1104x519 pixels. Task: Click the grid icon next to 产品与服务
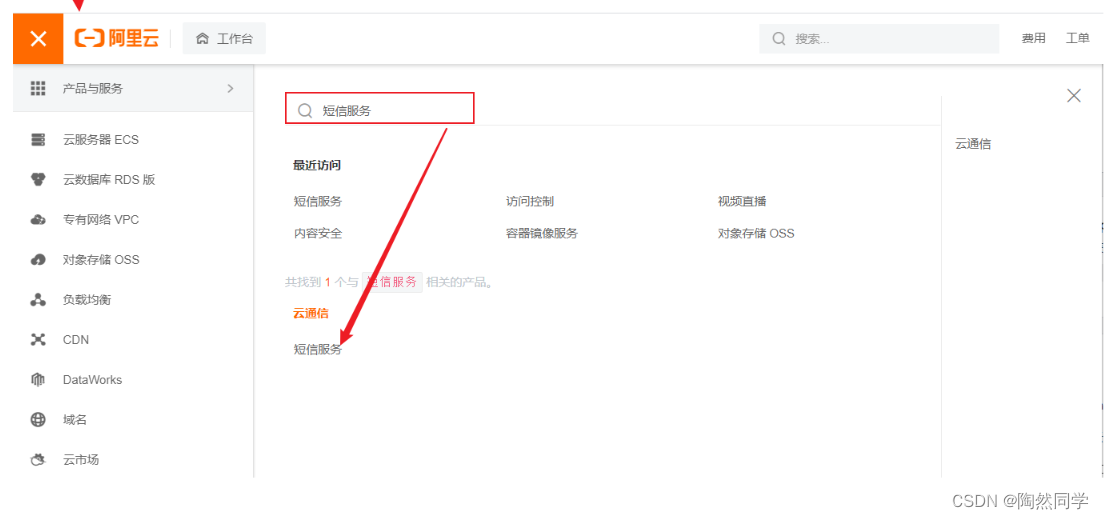coord(38,88)
